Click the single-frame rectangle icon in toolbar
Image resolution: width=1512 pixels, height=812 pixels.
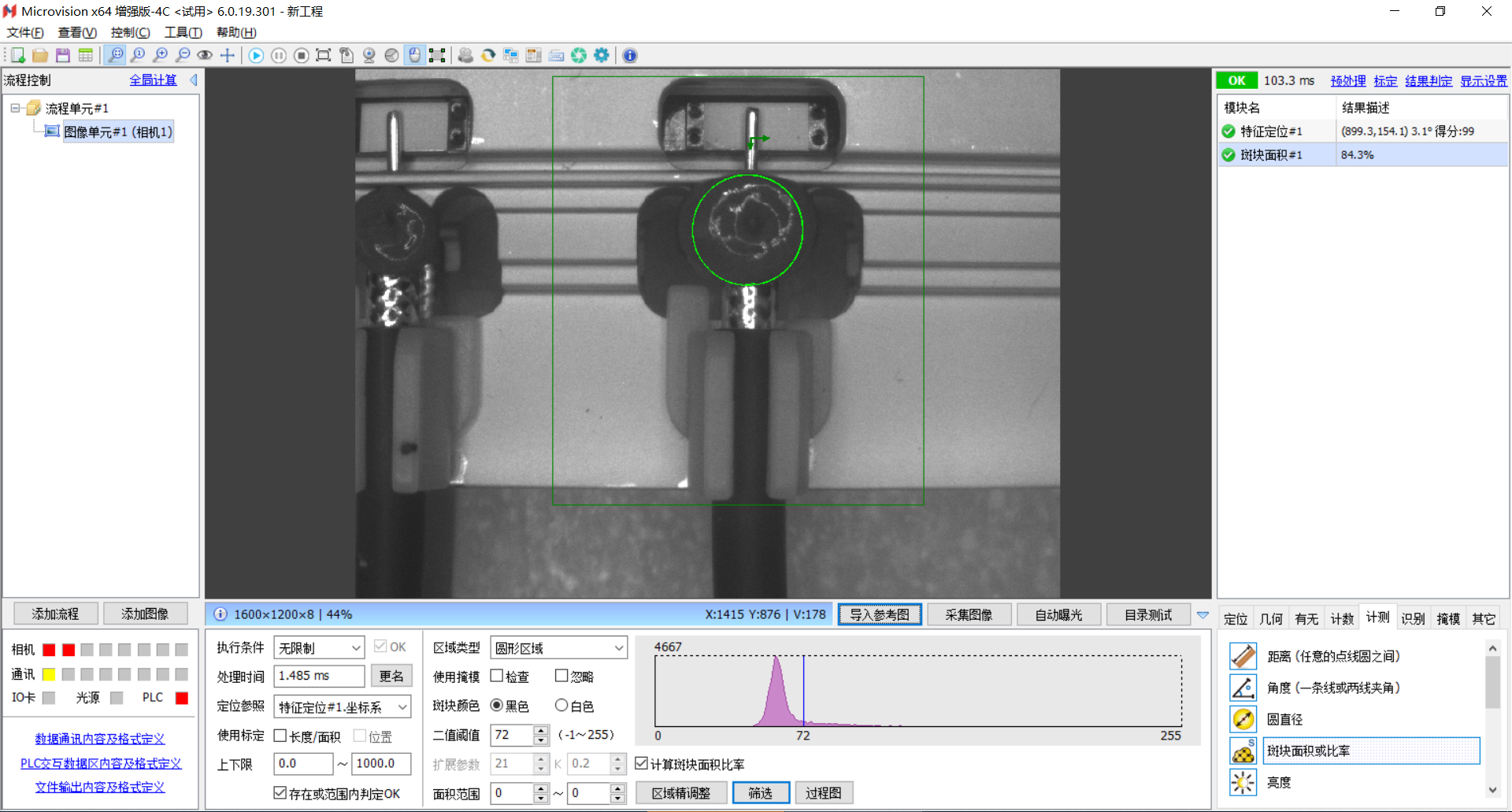pos(324,55)
